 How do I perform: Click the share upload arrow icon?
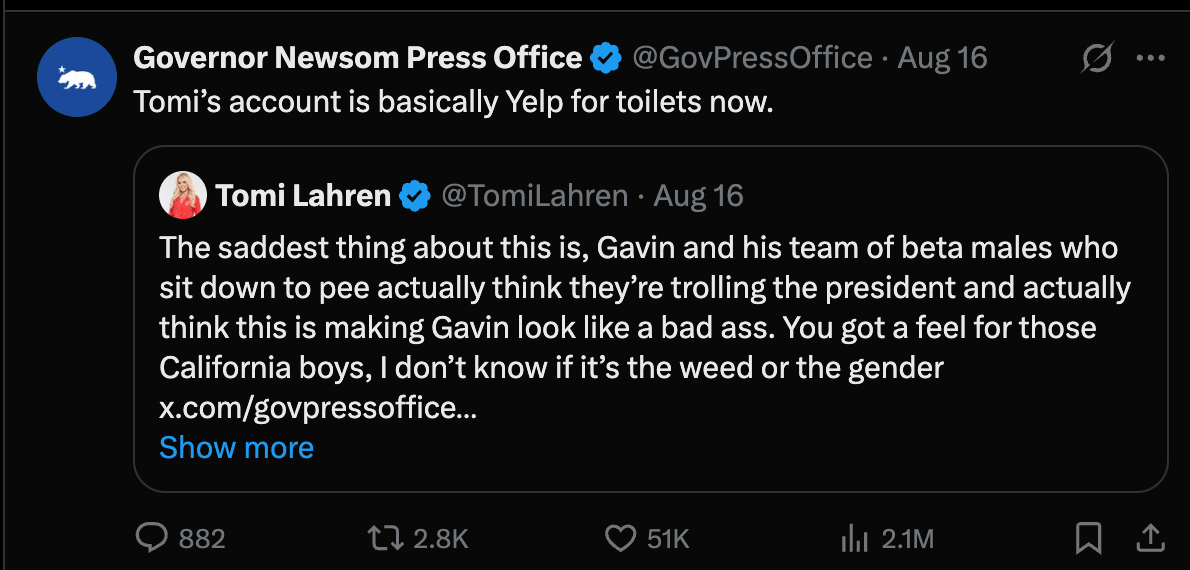[1149, 539]
